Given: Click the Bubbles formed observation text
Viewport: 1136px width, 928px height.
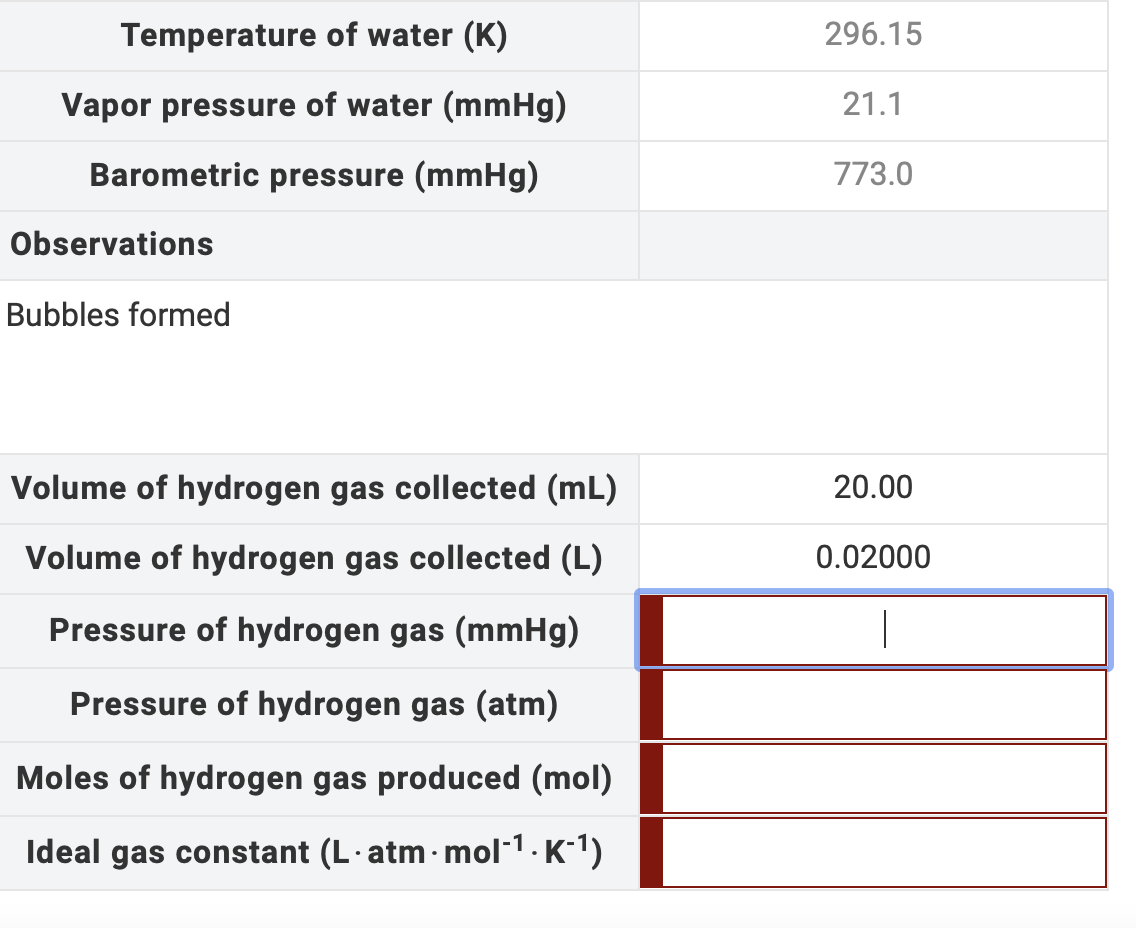Looking at the screenshot, I should [117, 314].
